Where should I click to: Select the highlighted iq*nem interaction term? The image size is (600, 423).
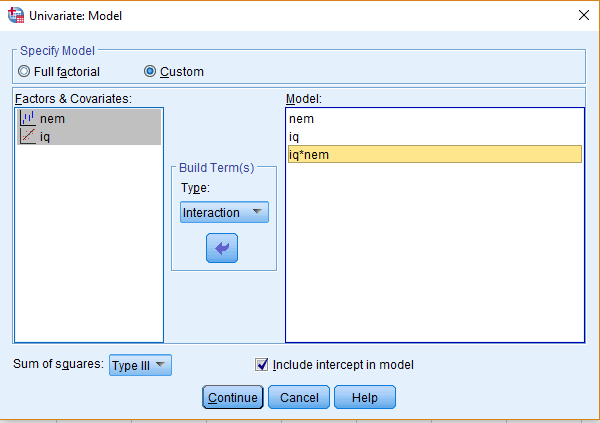435,154
